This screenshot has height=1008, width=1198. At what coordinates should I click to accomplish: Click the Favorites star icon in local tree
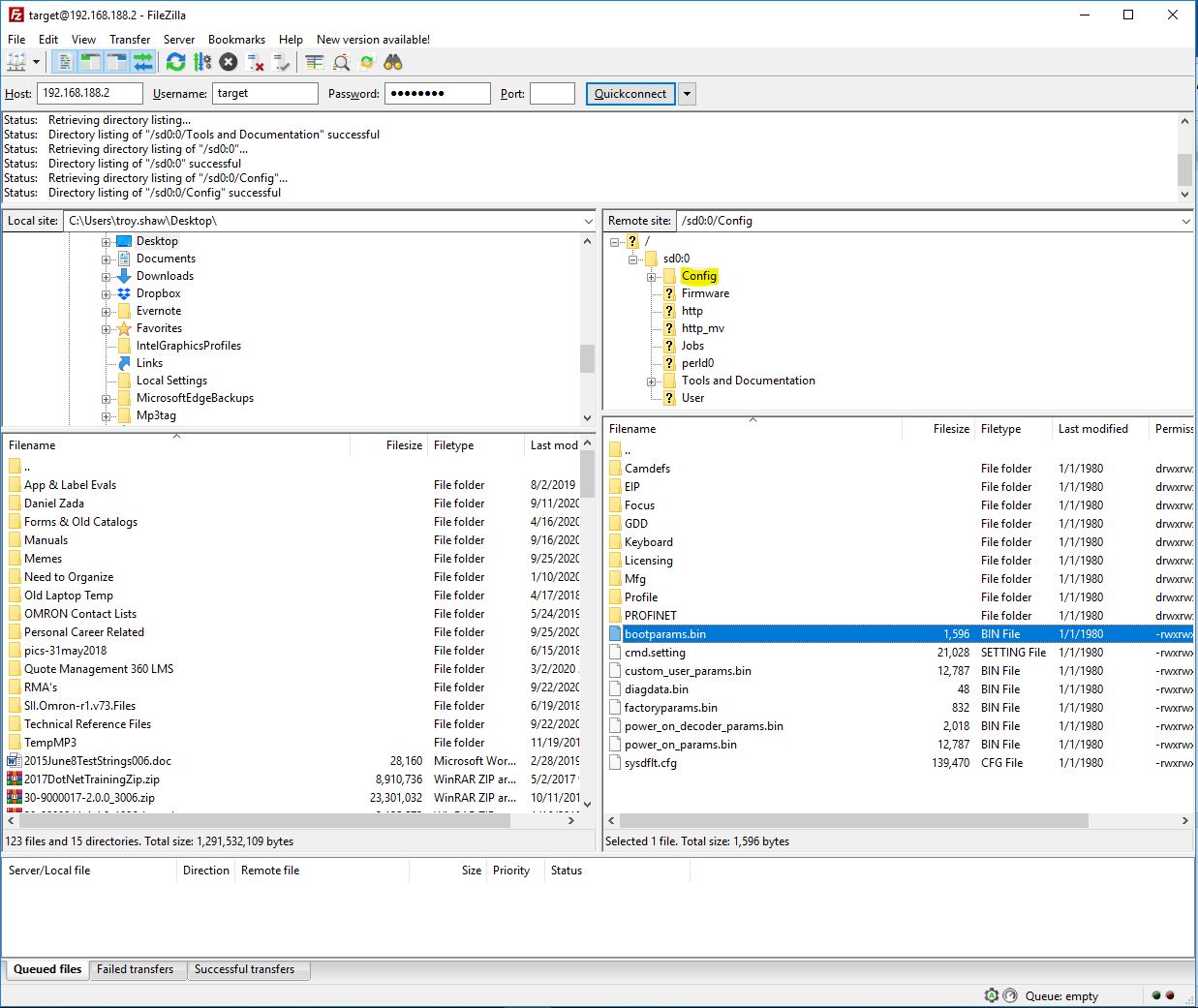pyautogui.click(x=124, y=328)
